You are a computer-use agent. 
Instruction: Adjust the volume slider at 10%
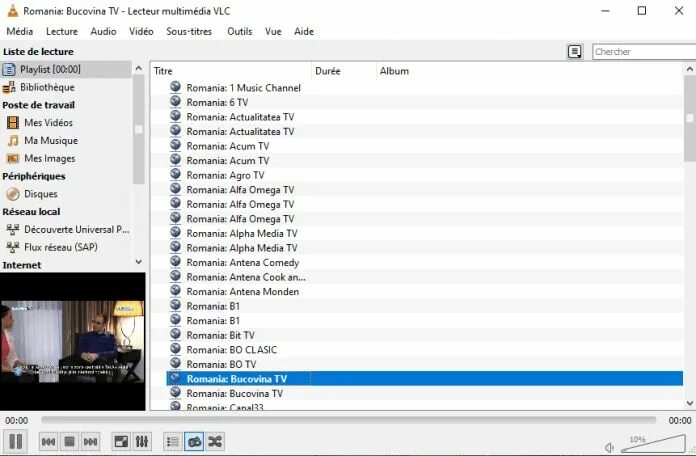tap(653, 443)
